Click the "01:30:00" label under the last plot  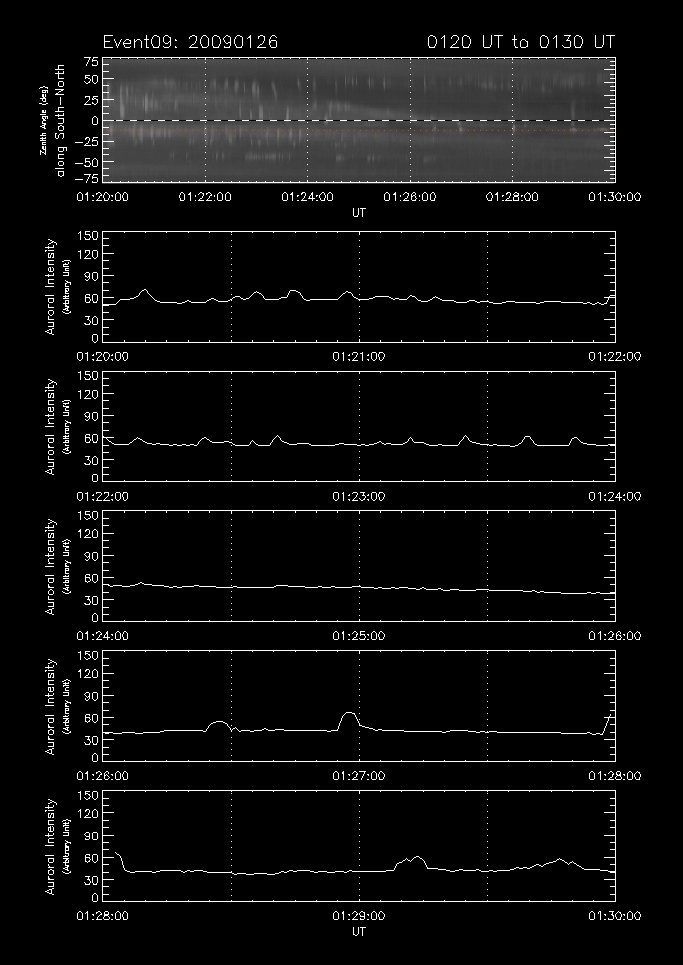[x=615, y=916]
